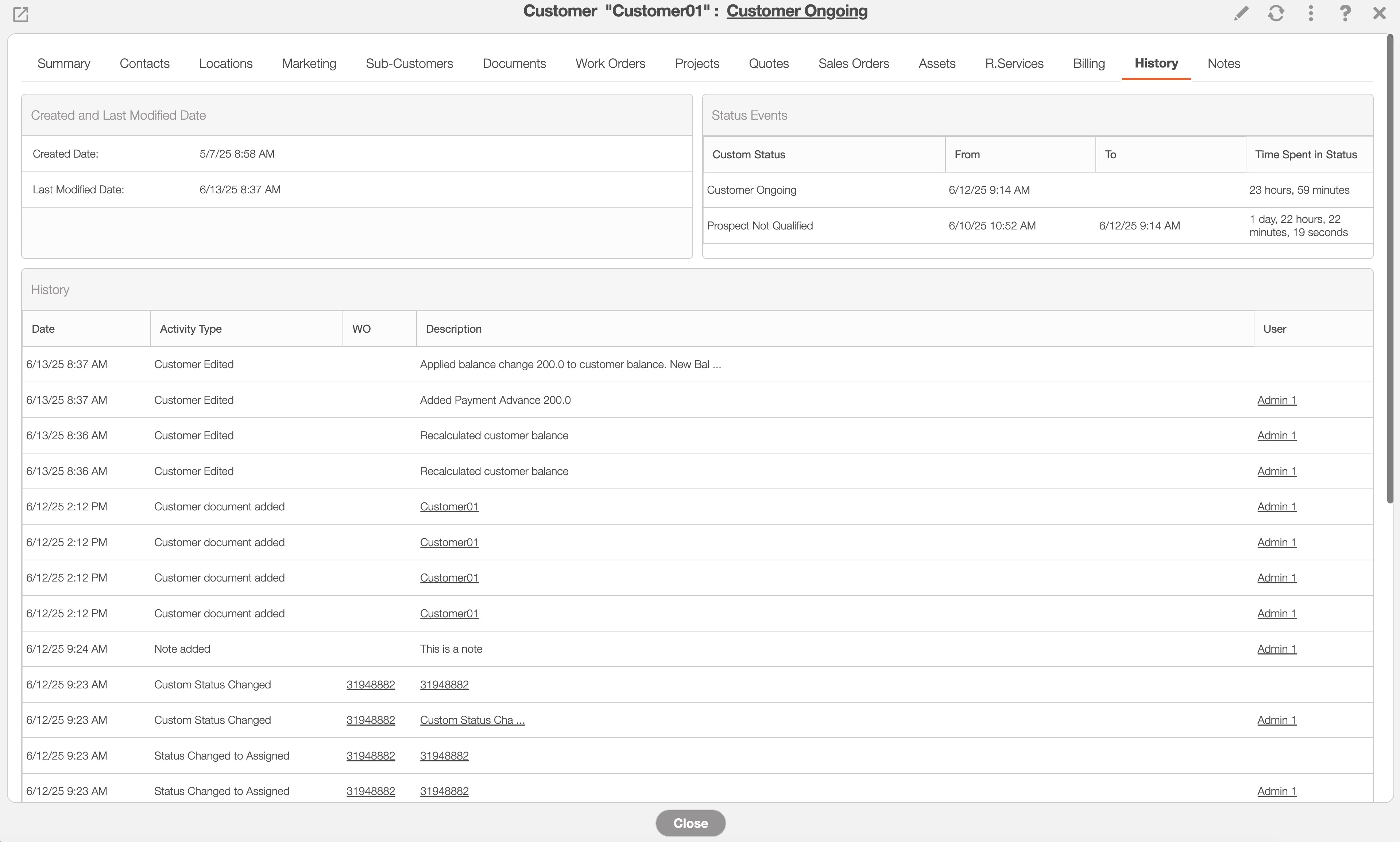
Task: Open customer in new window icon
Action: 20,14
